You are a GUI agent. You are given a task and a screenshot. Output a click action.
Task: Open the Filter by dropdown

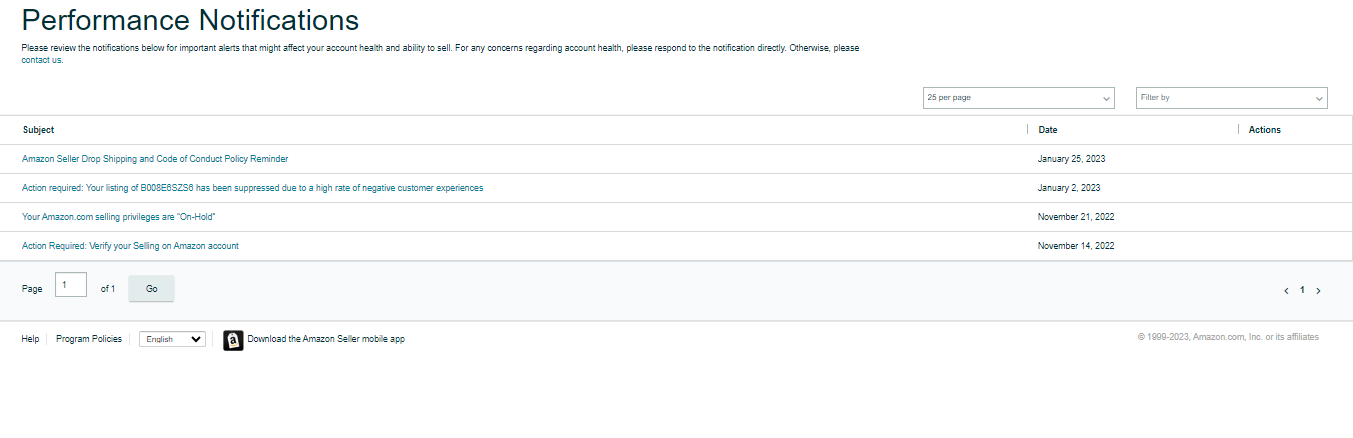[x=1232, y=98]
